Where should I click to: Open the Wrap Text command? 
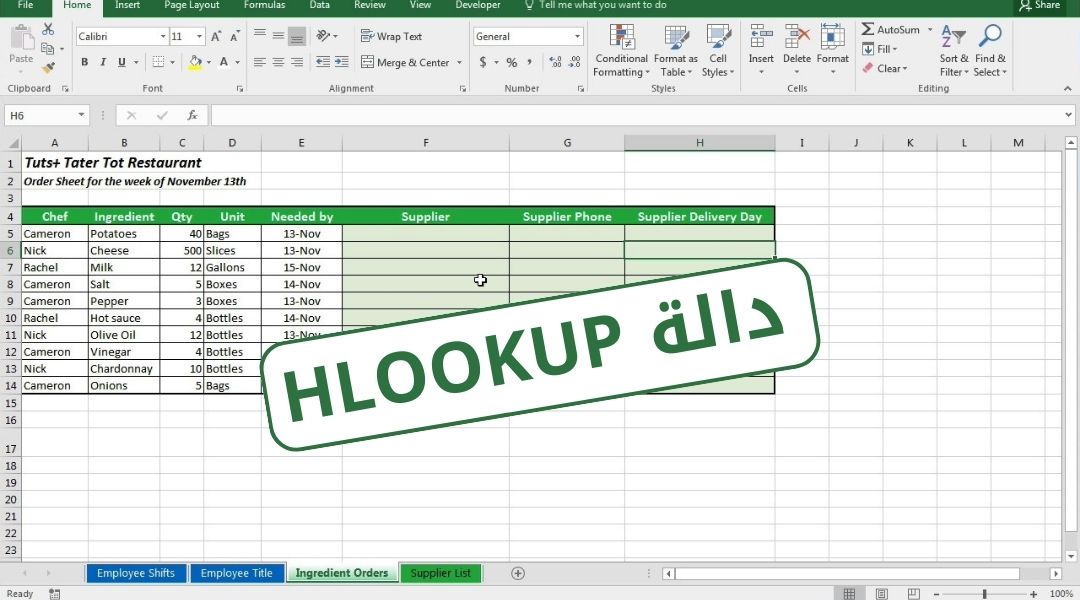(390, 36)
